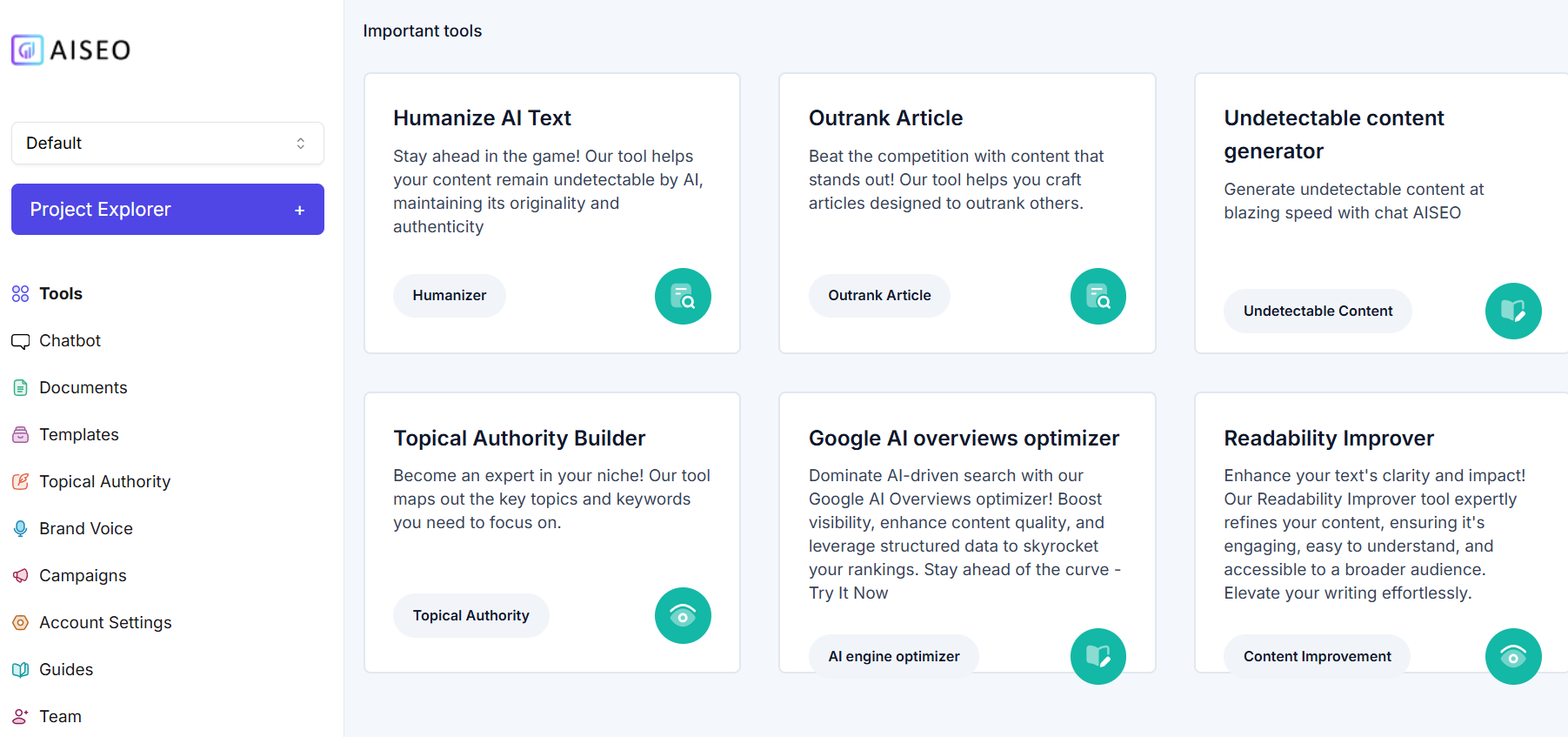Image resolution: width=1568 pixels, height=737 pixels.
Task: Click the Outrank Article round green icon
Action: [x=1098, y=296]
